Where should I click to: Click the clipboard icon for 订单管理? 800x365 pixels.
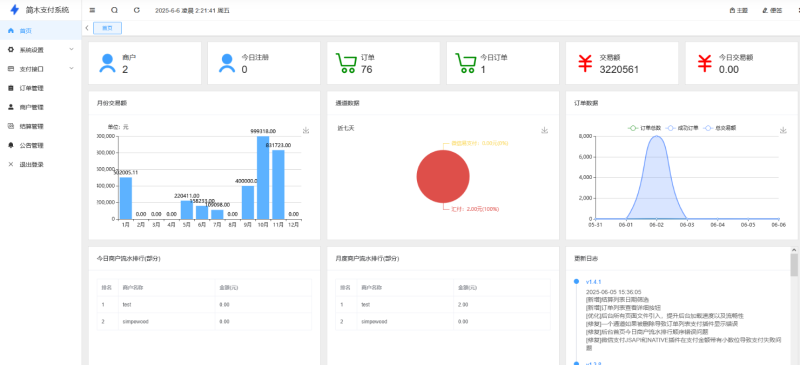coord(11,88)
